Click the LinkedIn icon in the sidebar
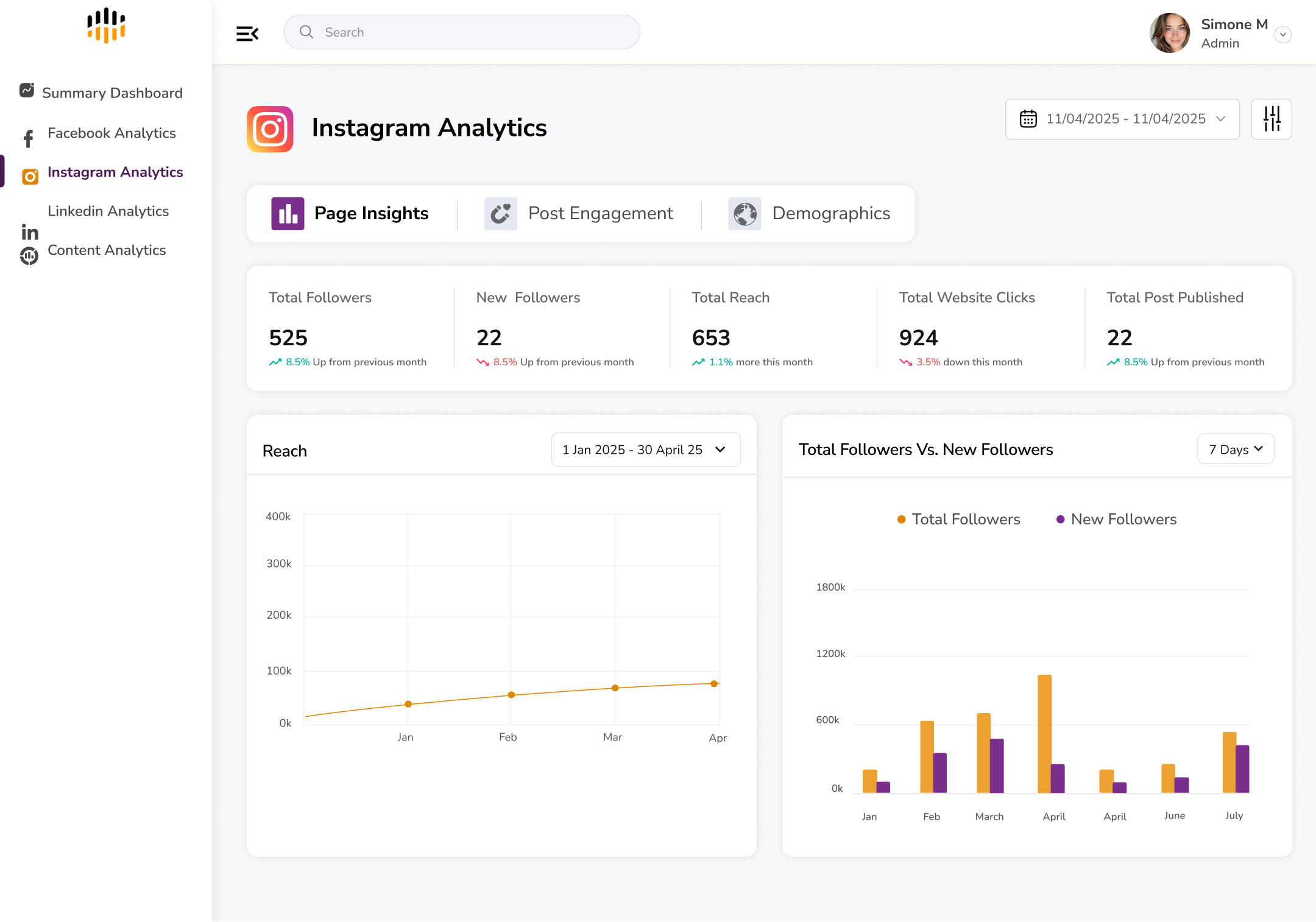This screenshot has width=1316, height=922. [30, 233]
